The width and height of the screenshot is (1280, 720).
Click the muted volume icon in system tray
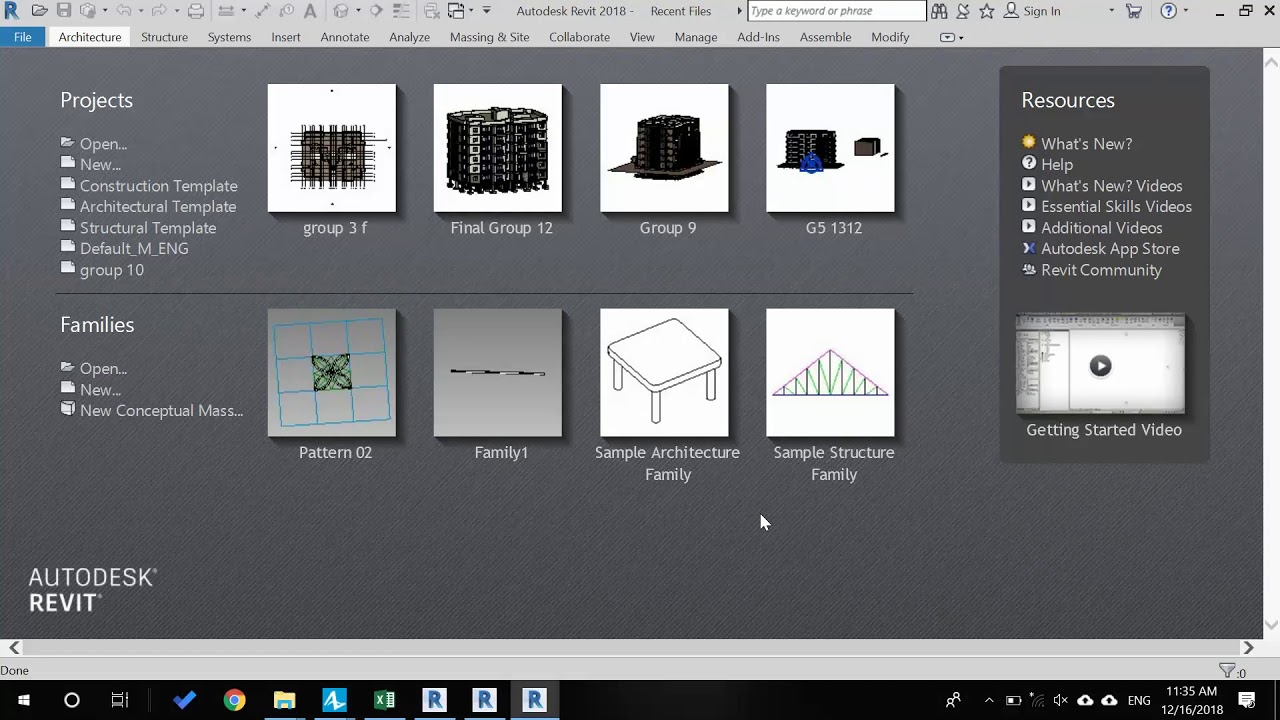[1061, 700]
